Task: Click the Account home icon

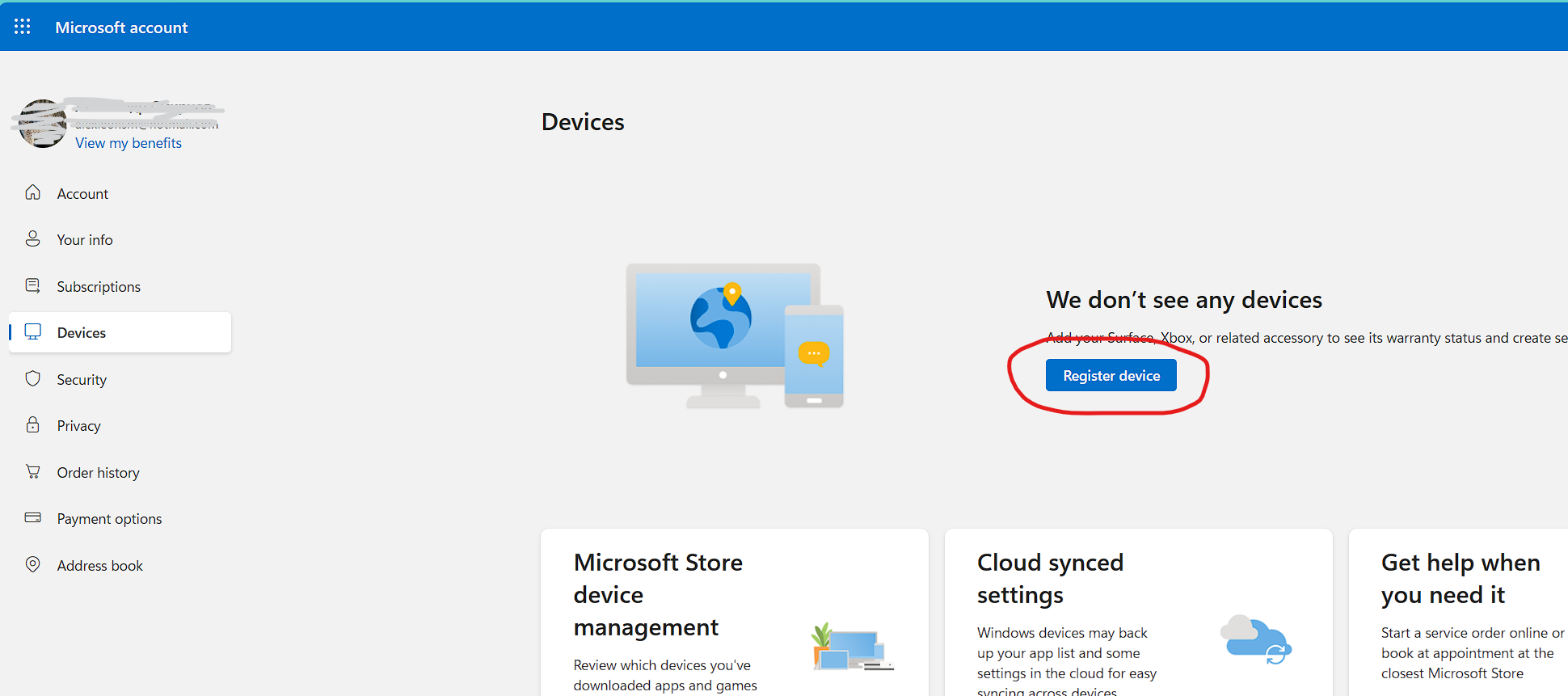Action: [x=32, y=192]
